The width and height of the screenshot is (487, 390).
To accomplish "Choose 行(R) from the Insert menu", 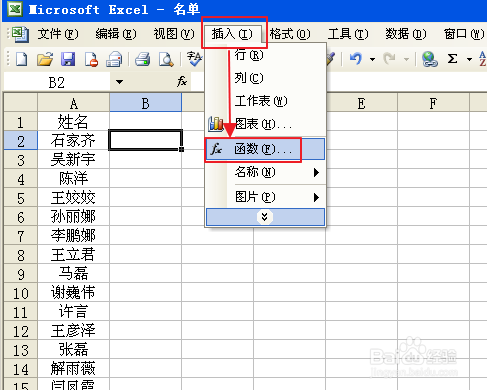I will 265,55.
